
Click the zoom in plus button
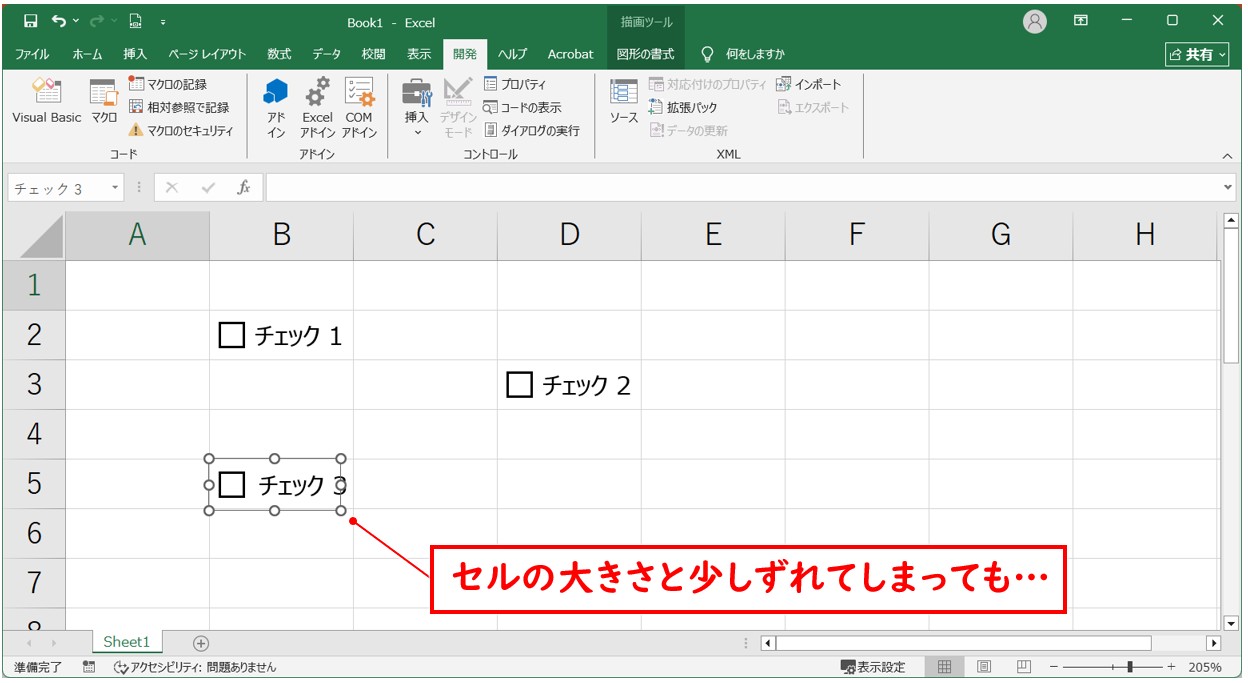pyautogui.click(x=1171, y=667)
